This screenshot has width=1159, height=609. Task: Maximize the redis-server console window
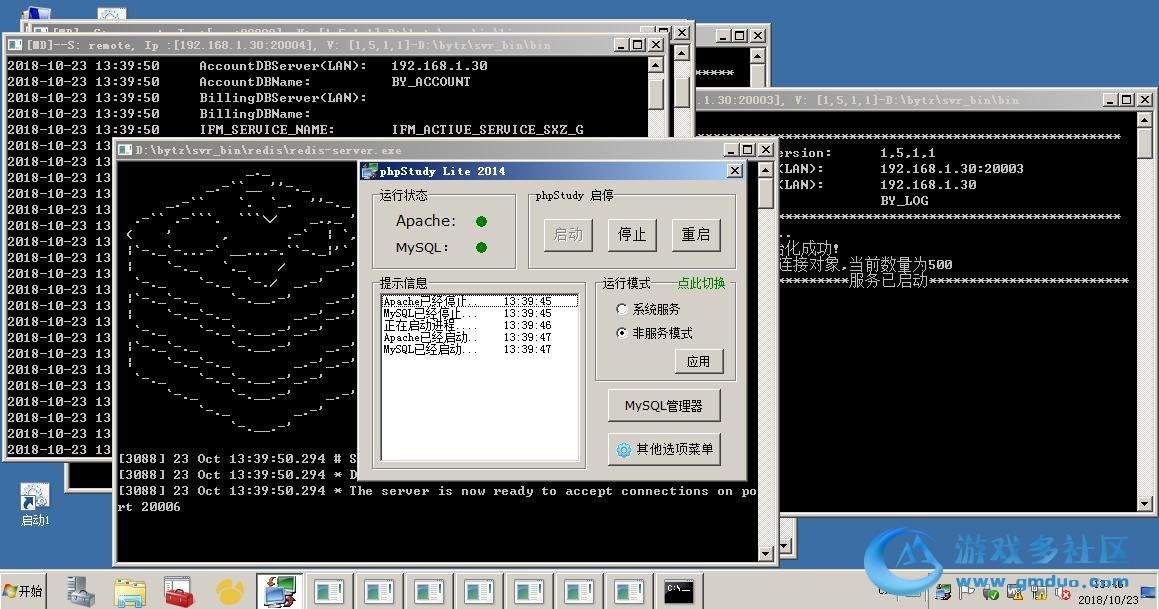tap(747, 149)
